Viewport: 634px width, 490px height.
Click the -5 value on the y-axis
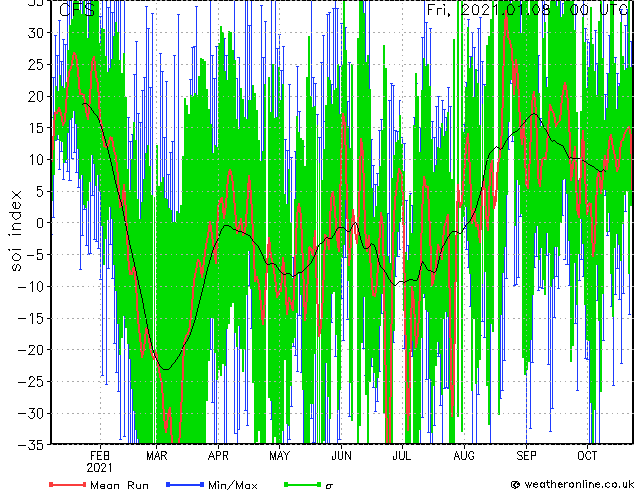point(35,255)
